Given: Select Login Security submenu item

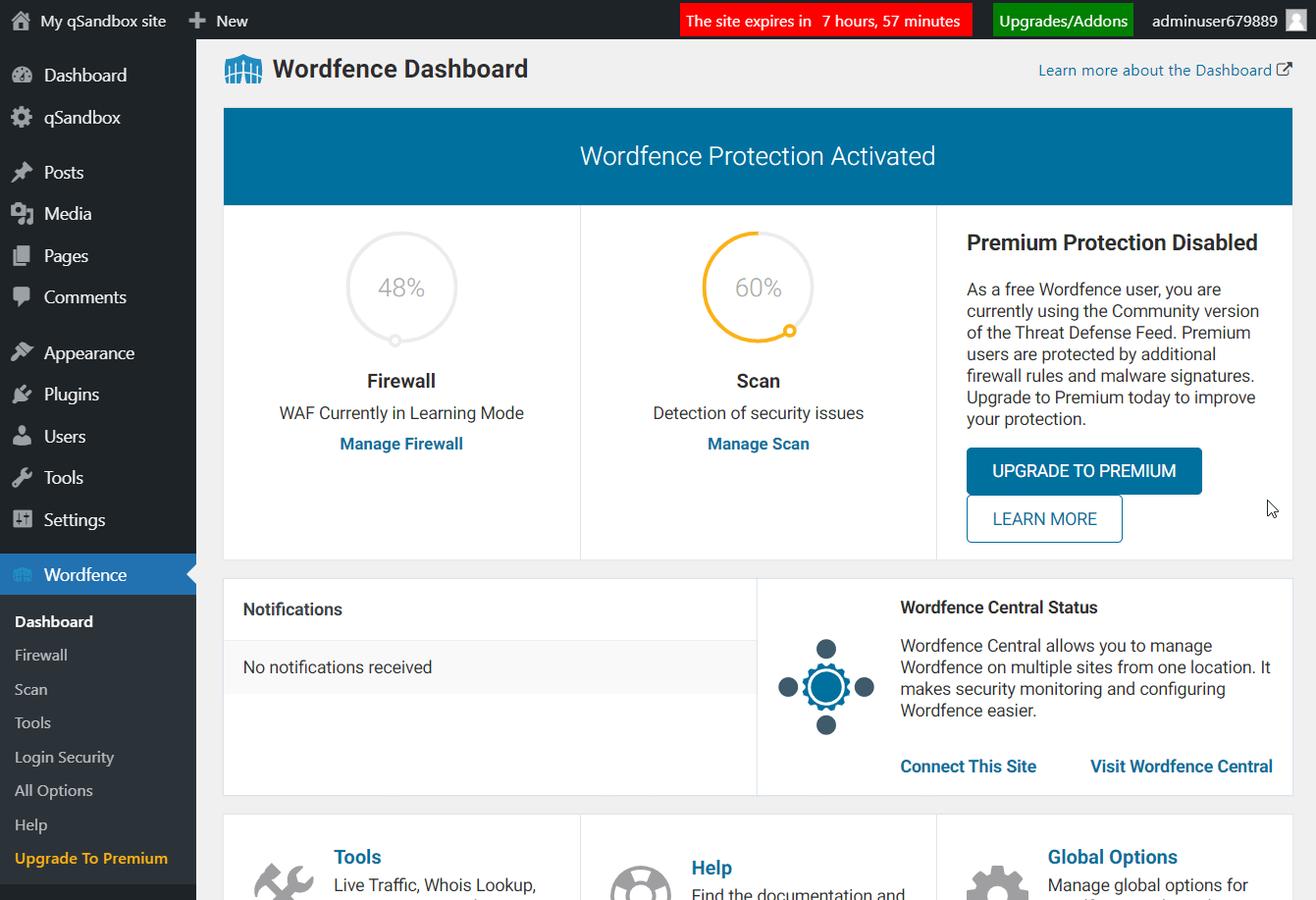Looking at the screenshot, I should click(x=64, y=758).
